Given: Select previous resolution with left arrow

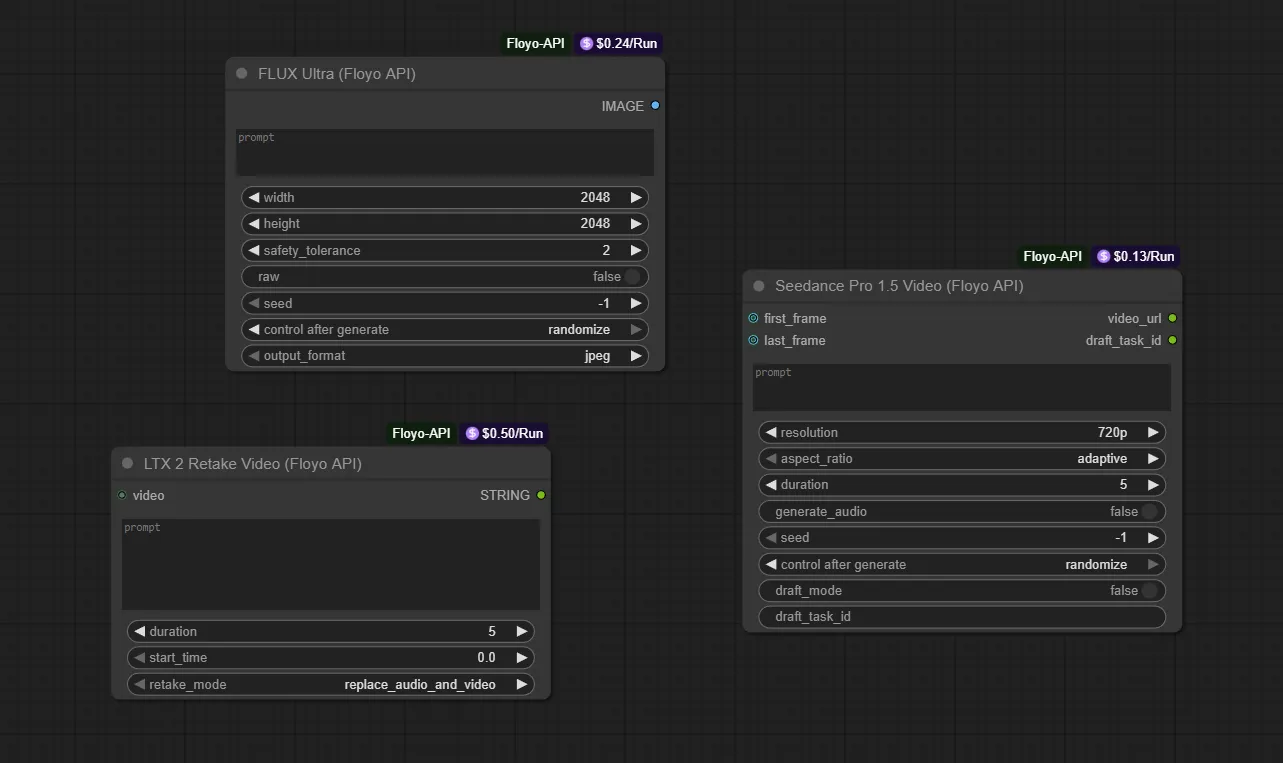Looking at the screenshot, I should click(771, 432).
